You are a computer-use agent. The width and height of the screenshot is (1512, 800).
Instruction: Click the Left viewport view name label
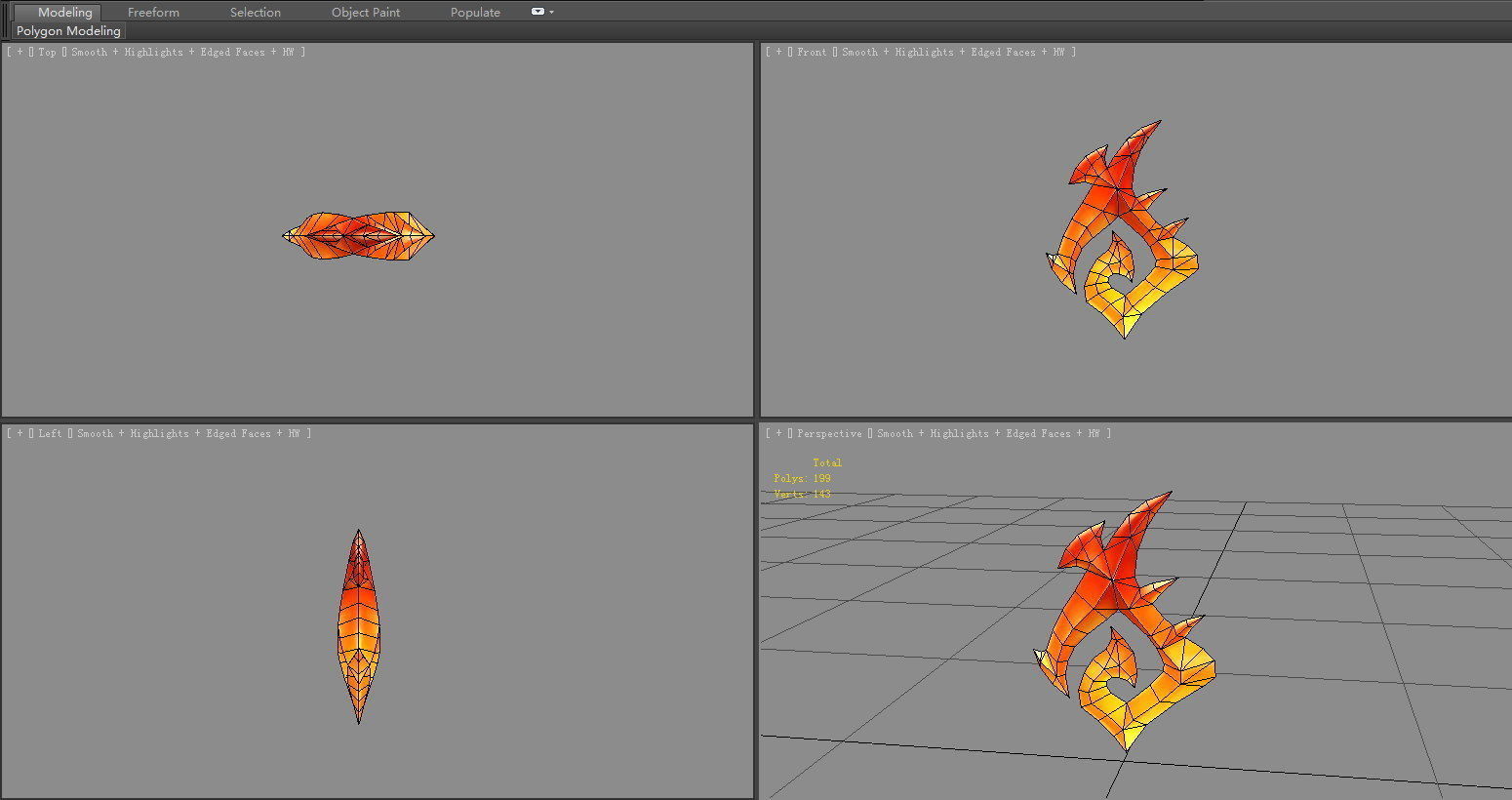(x=50, y=434)
